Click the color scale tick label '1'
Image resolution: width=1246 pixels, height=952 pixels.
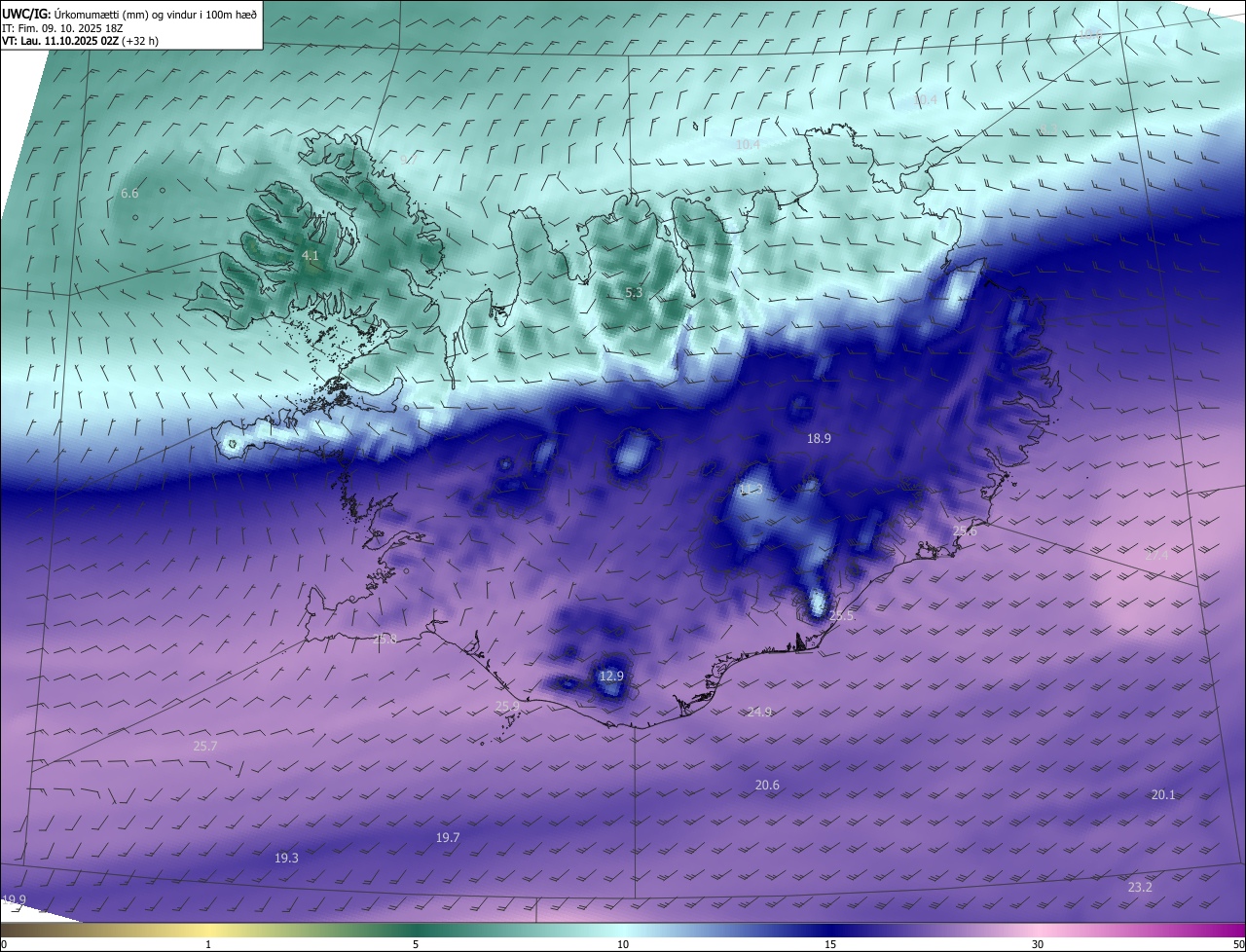pos(208,944)
